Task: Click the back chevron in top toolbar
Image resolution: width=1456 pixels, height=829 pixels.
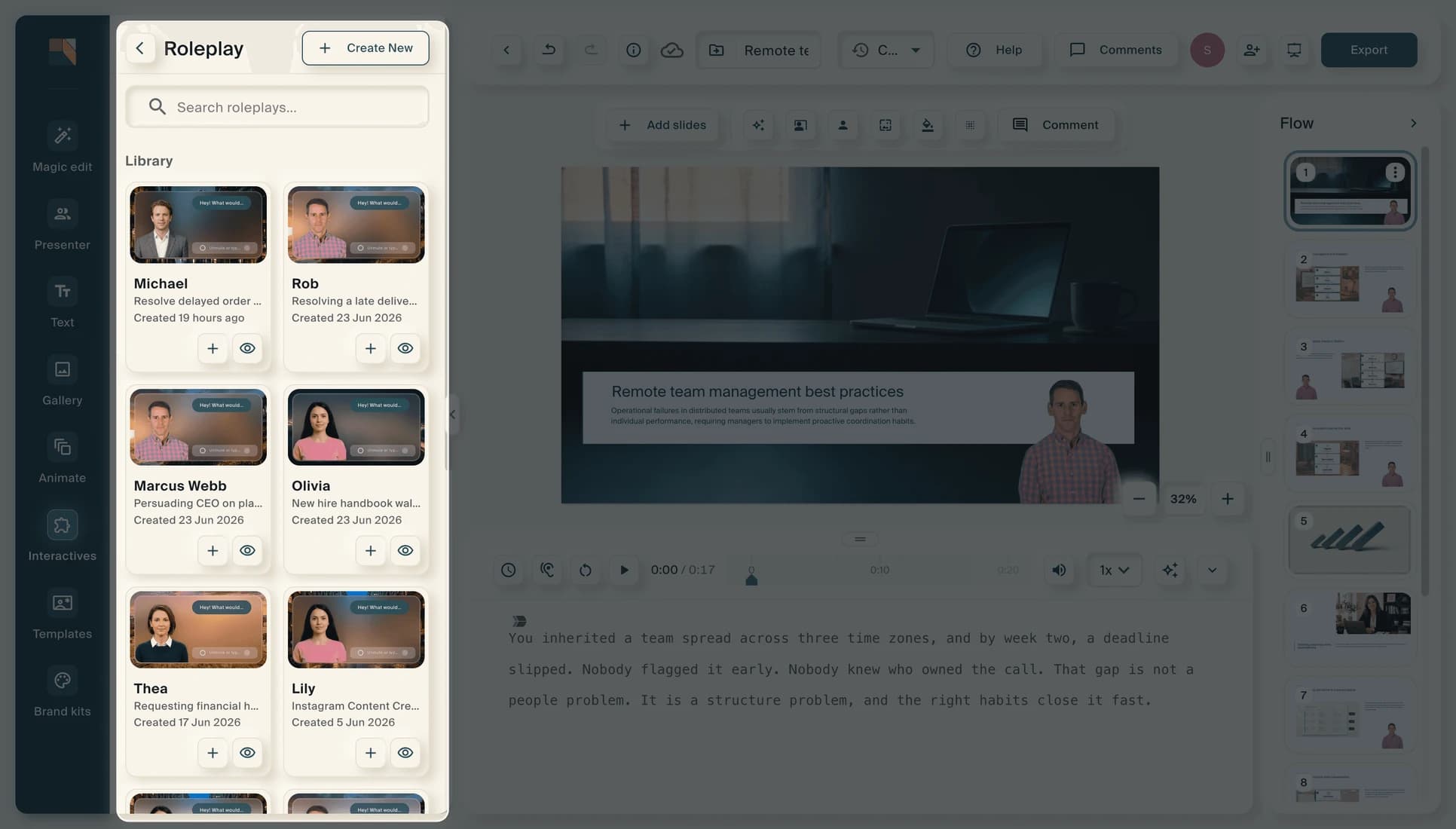Action: coord(506,50)
